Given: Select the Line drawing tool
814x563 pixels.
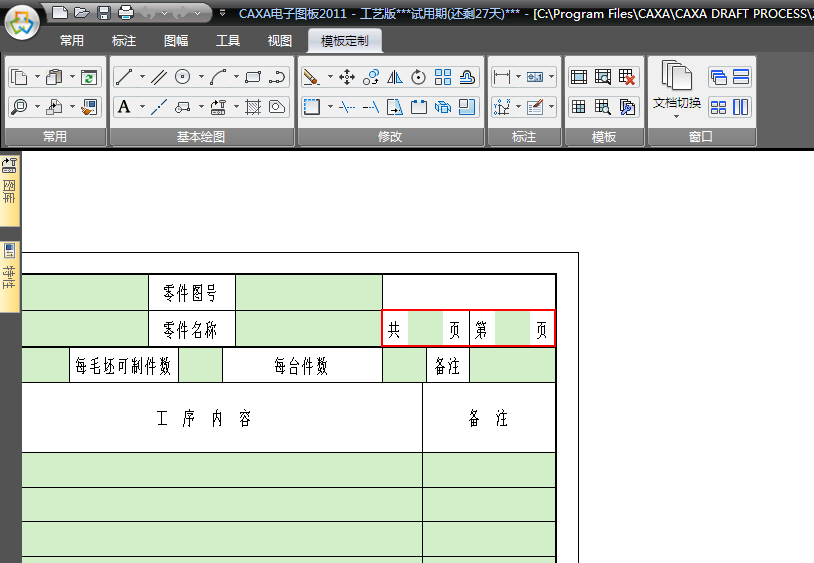Looking at the screenshot, I should [124, 77].
